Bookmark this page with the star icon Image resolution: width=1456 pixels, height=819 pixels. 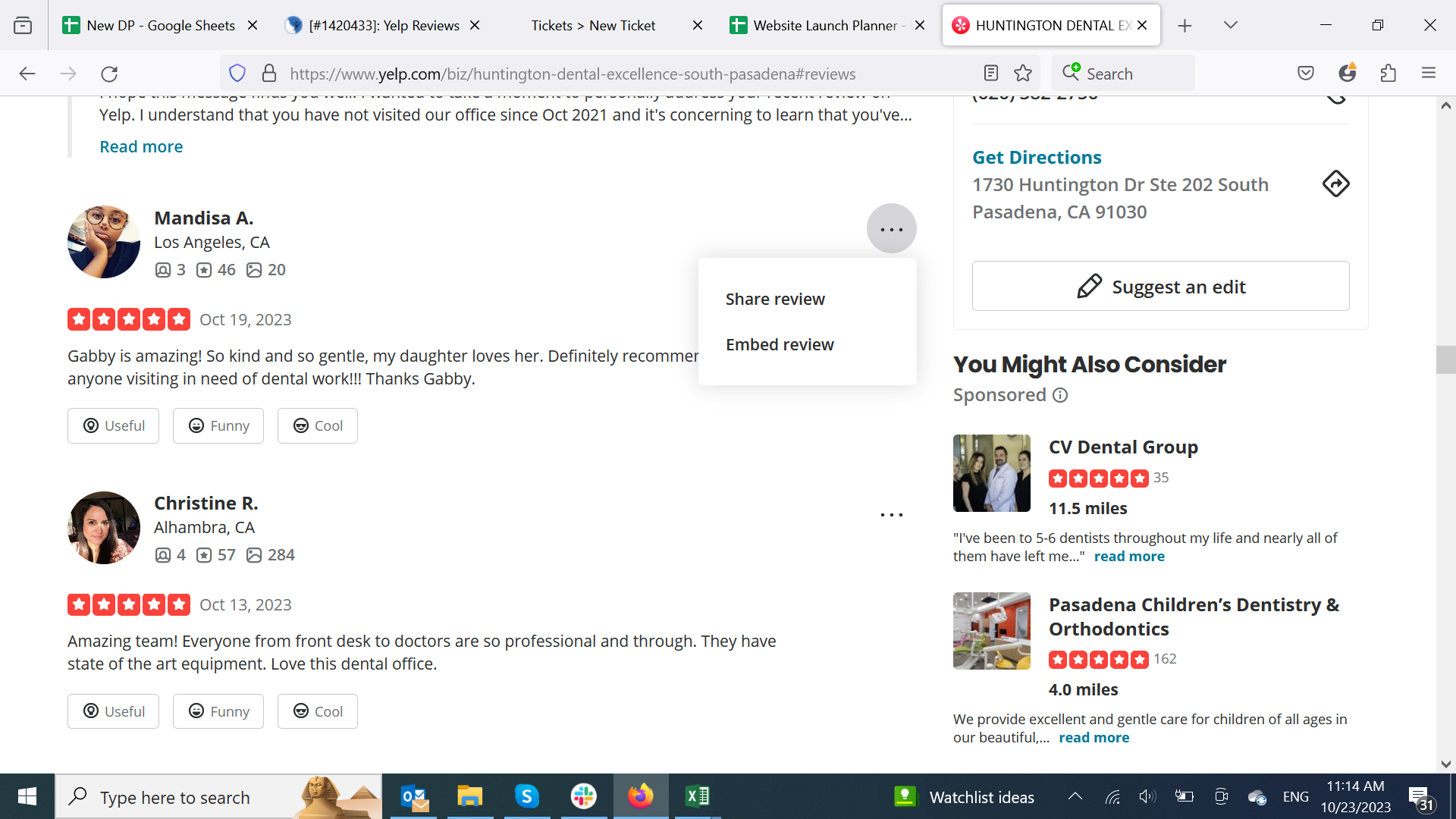coord(1023,74)
